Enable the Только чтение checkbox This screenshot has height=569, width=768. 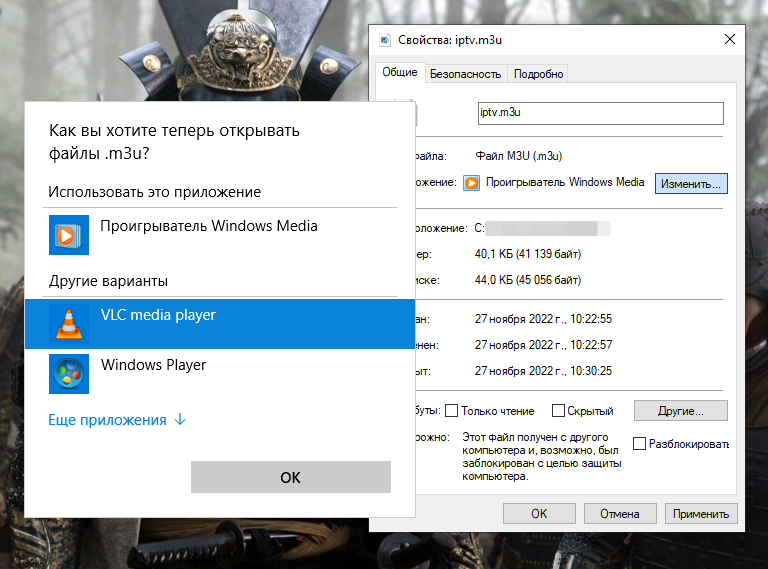(452, 411)
